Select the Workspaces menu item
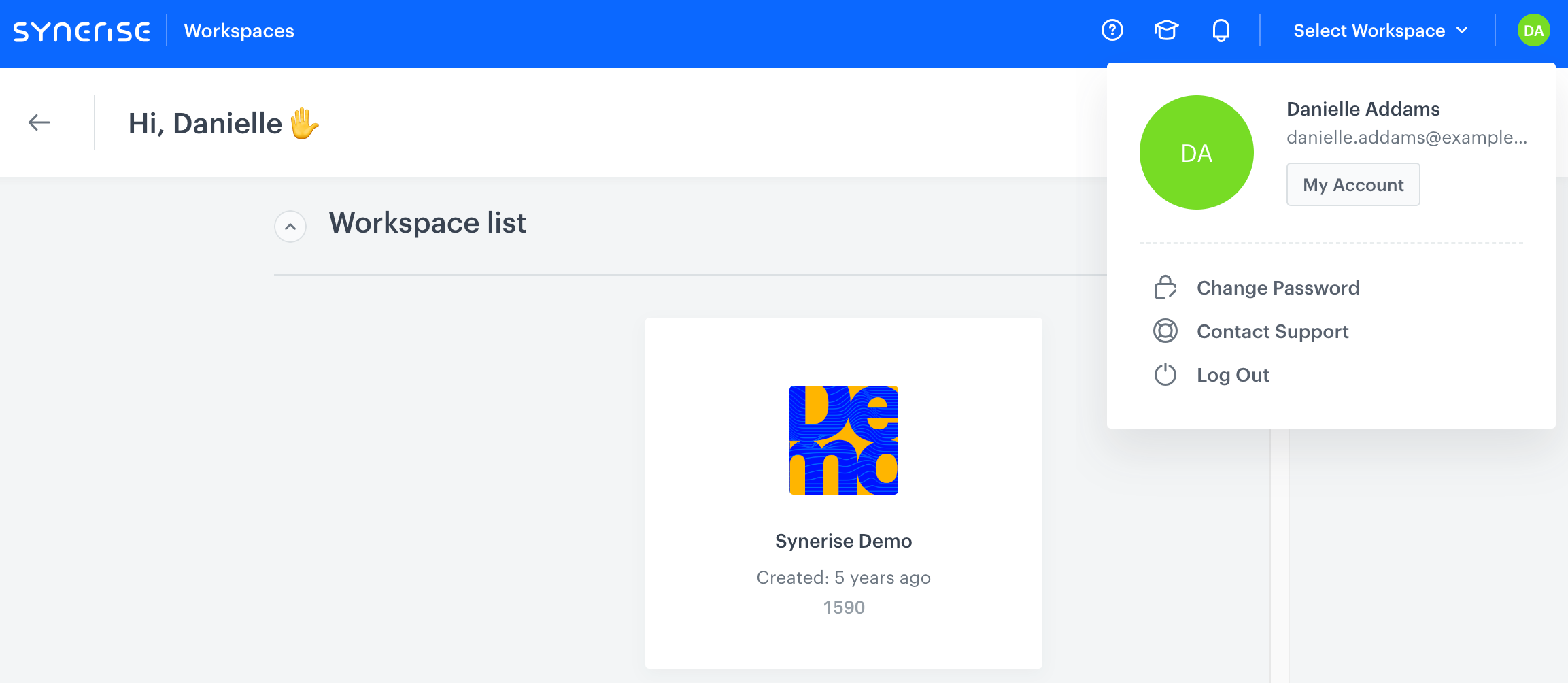This screenshot has height=683, width=1568. [239, 31]
